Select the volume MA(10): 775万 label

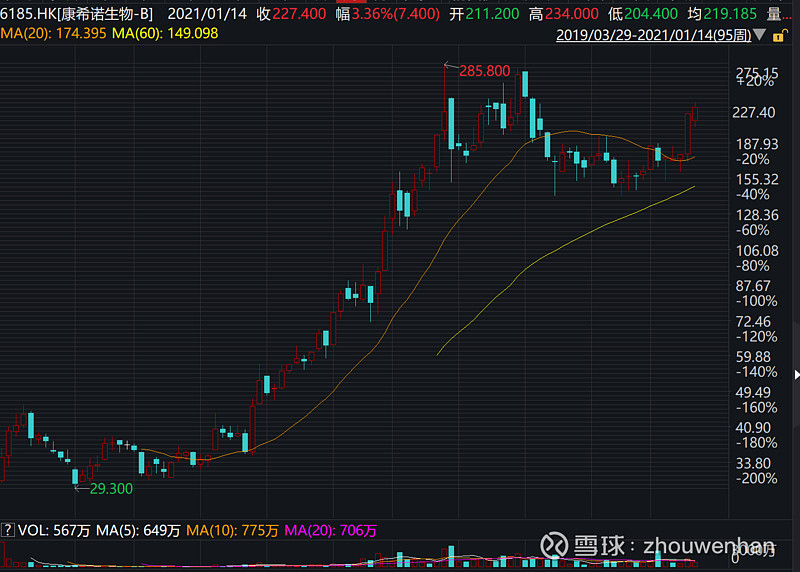(x=232, y=531)
